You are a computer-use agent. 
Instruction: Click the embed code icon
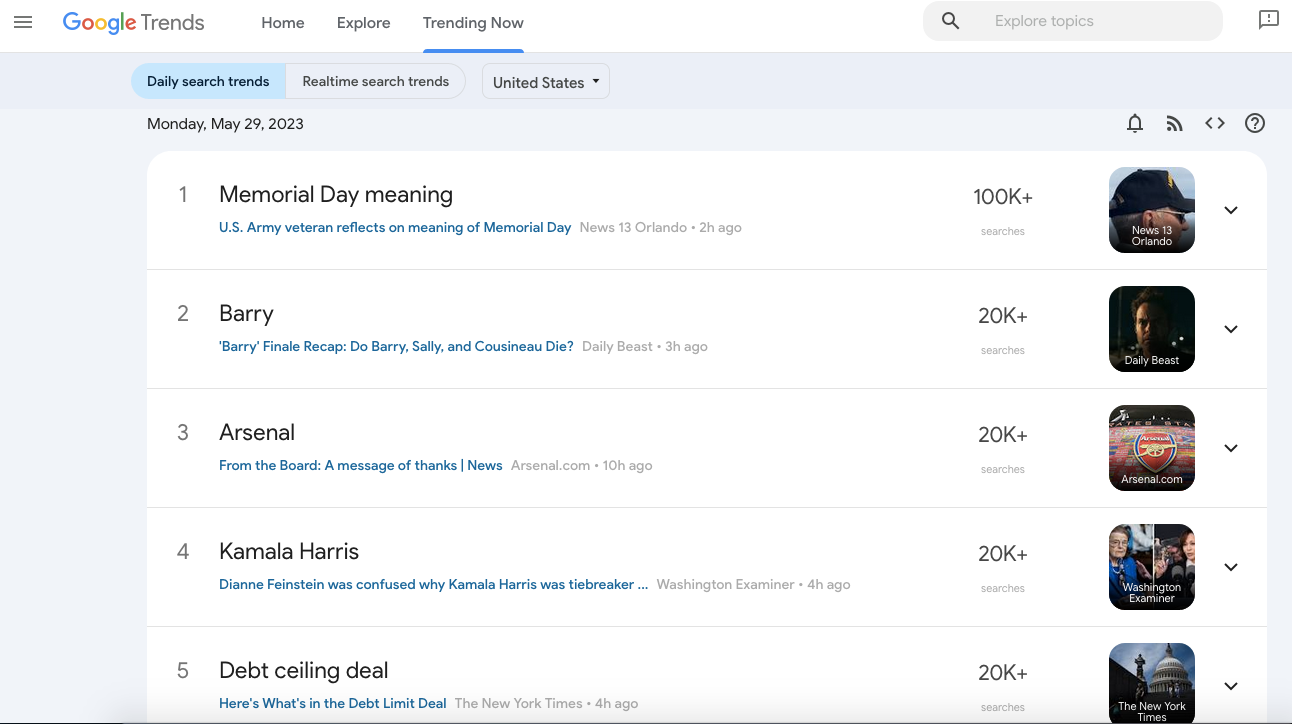pos(1215,123)
